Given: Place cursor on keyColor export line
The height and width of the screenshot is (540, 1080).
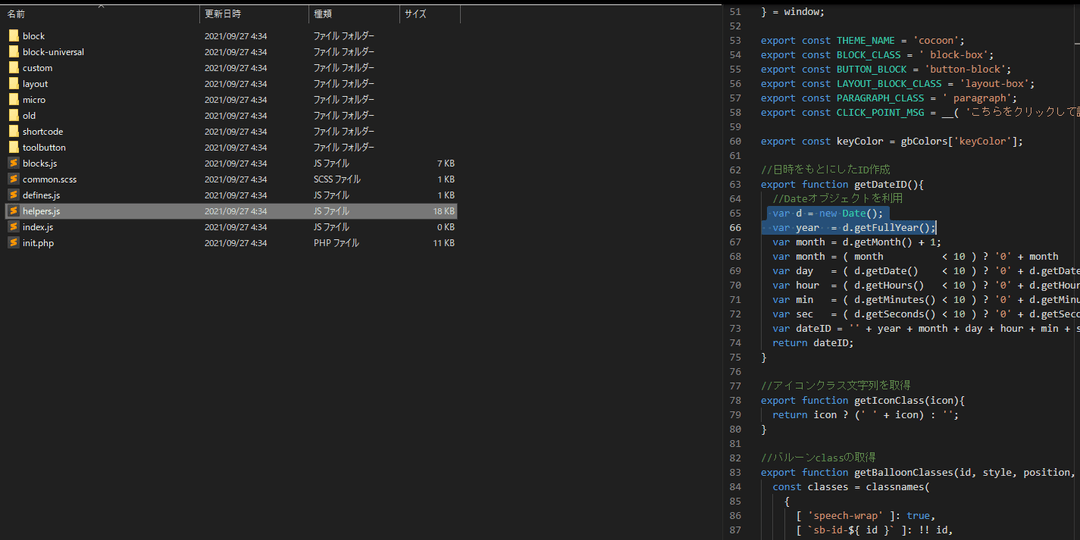Looking at the screenshot, I should coord(892,141).
